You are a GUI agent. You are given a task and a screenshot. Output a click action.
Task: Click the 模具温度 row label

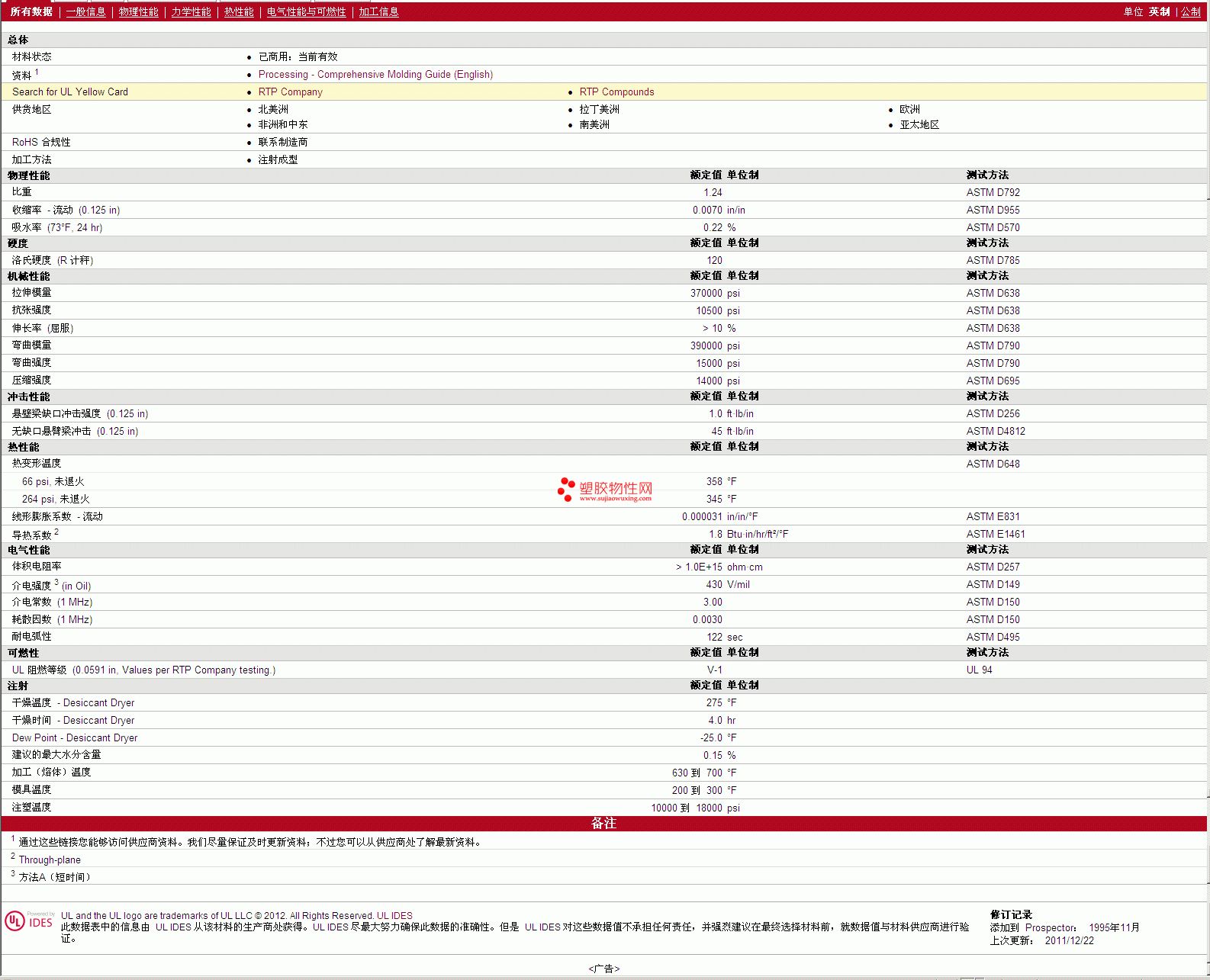click(x=31, y=790)
